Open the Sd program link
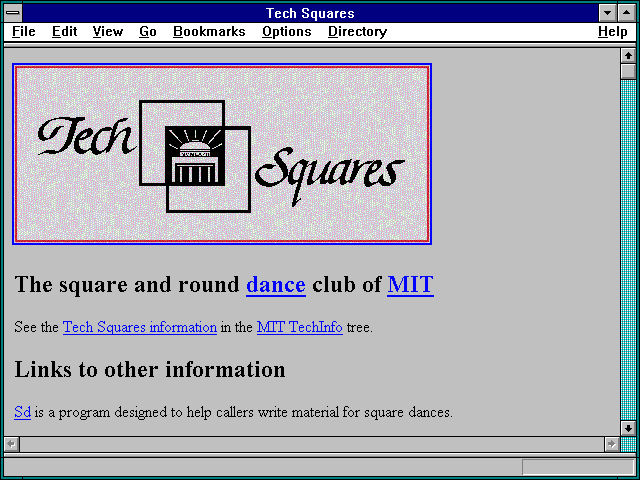 coord(22,412)
